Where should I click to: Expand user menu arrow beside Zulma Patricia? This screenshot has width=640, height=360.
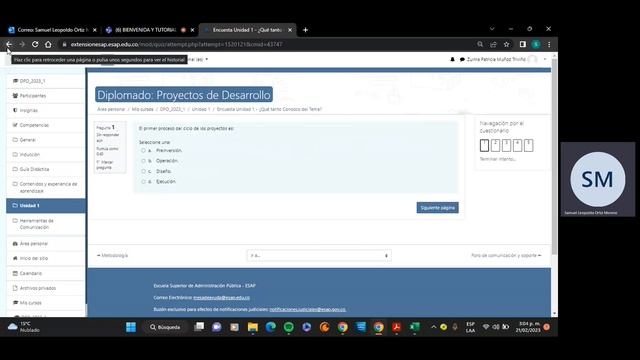click(544, 59)
